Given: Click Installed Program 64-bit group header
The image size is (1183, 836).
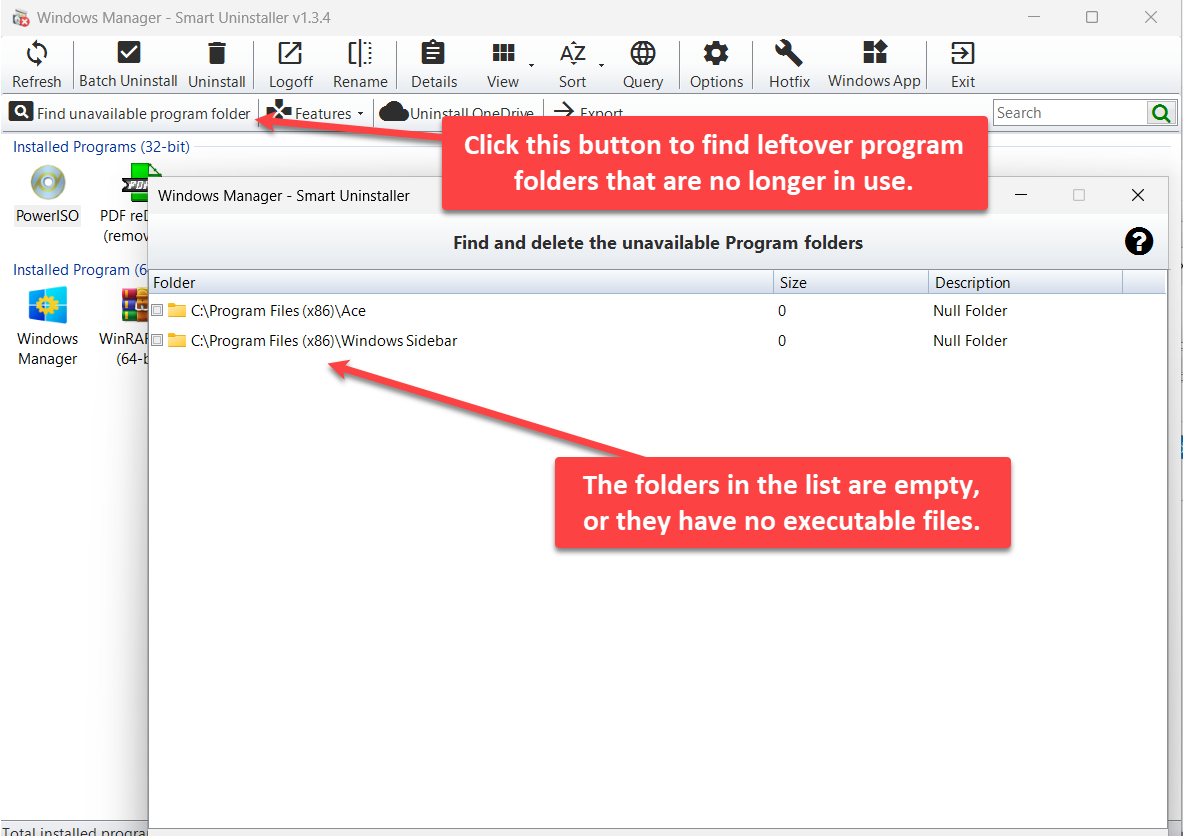Looking at the screenshot, I should [79, 270].
